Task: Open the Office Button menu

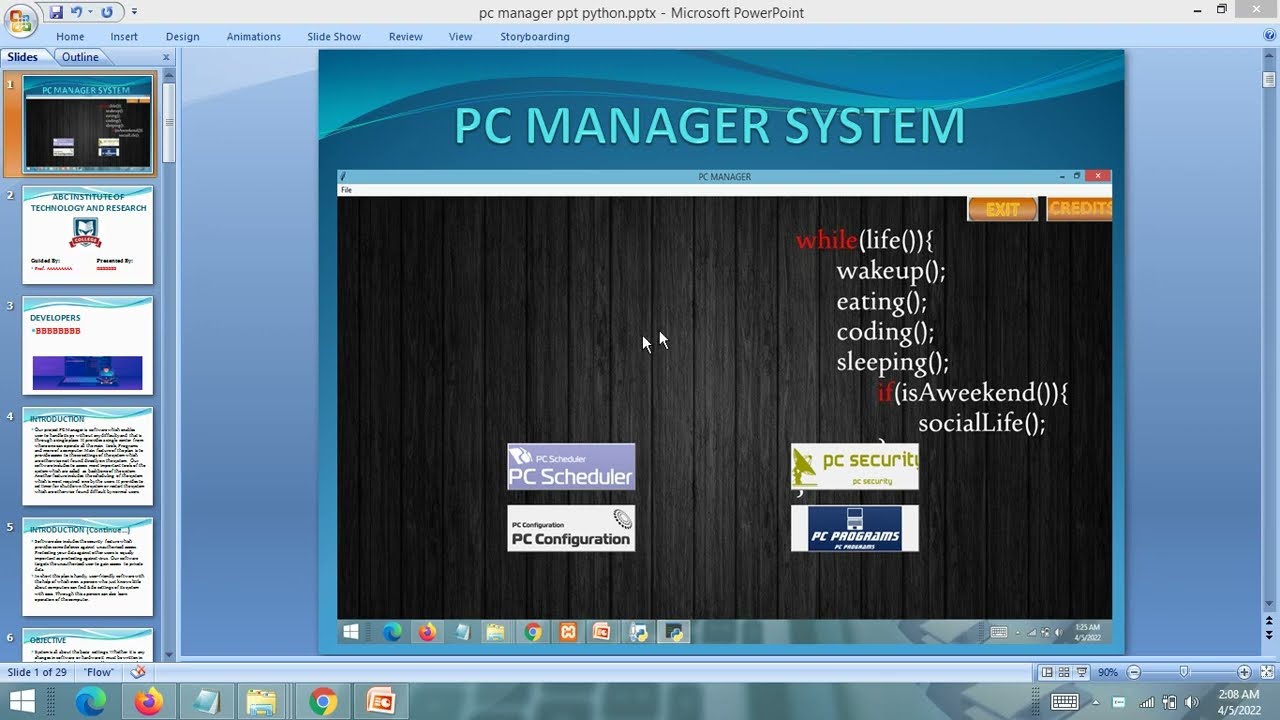Action: (21, 20)
